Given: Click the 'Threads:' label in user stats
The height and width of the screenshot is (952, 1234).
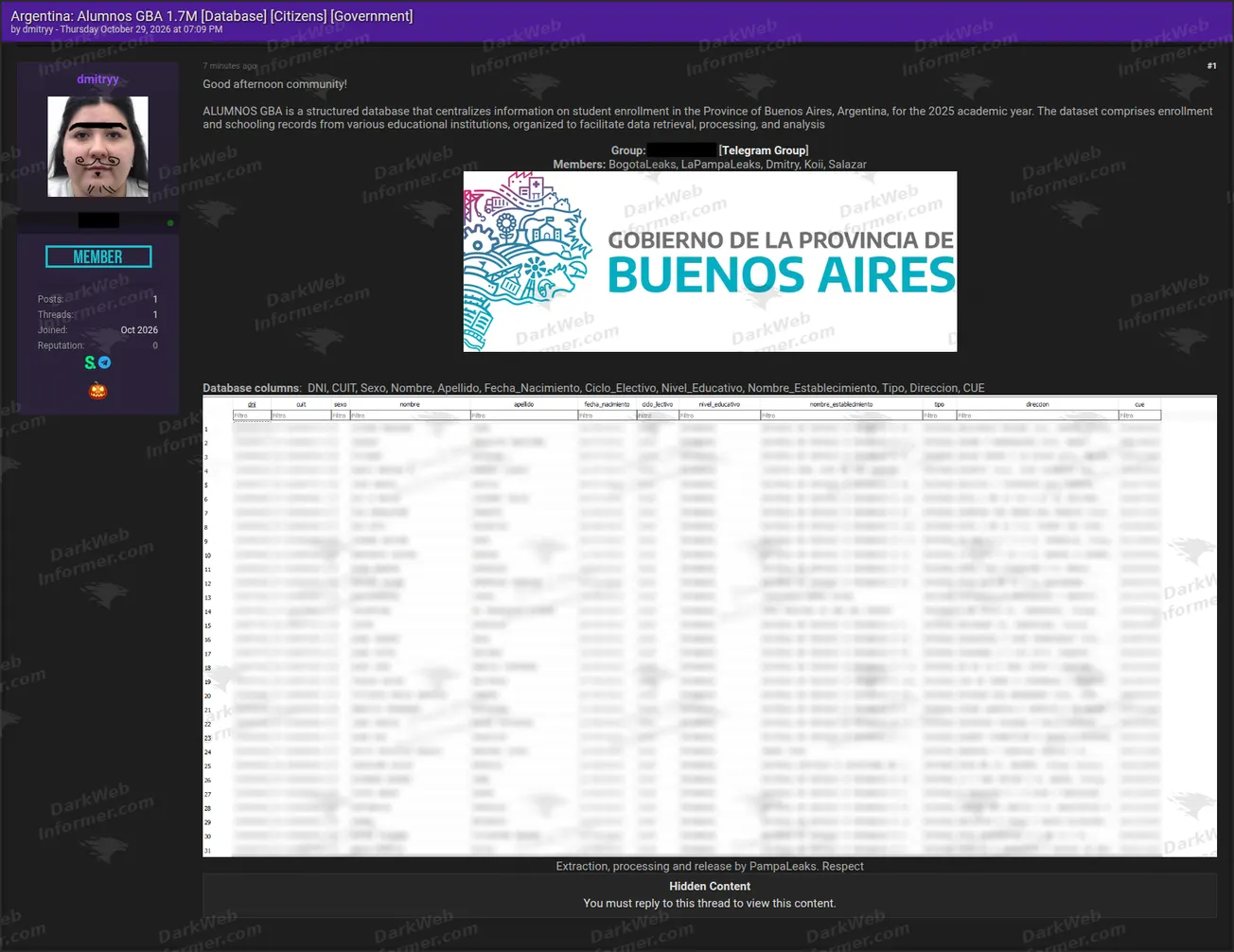Looking at the screenshot, I should (56, 315).
